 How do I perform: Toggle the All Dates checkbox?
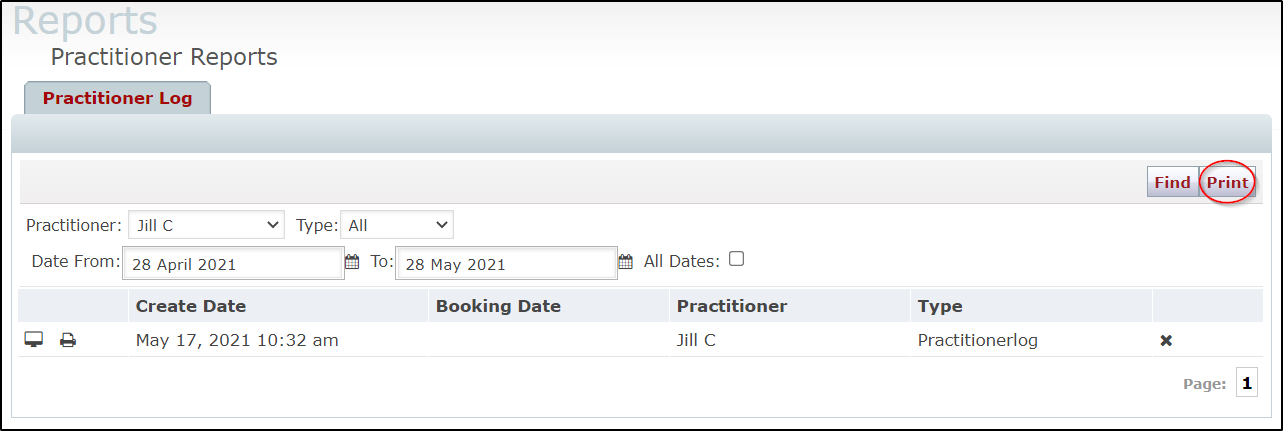(737, 259)
